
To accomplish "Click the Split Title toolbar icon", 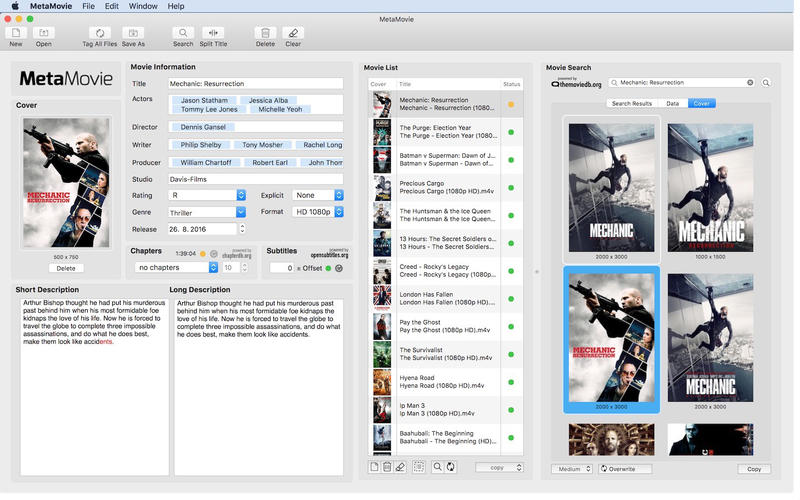I will 213,33.
